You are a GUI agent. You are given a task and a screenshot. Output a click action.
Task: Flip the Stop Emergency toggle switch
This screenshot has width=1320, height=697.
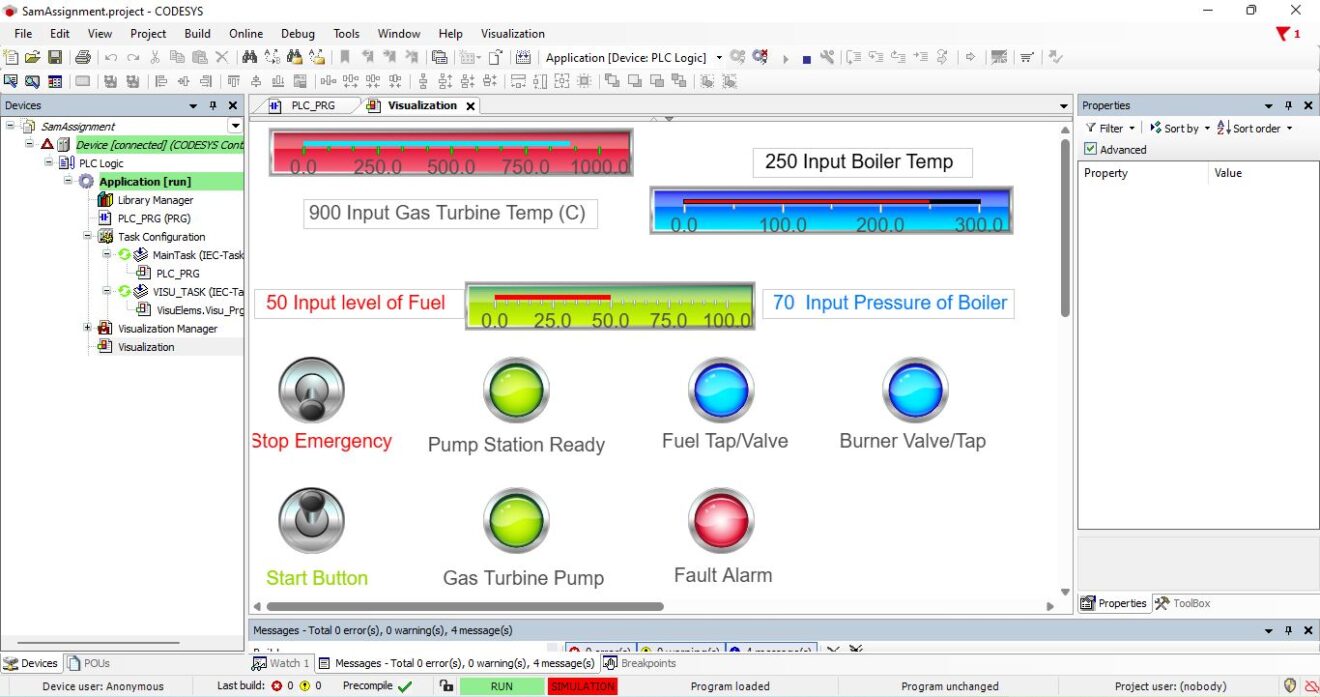tap(311, 388)
